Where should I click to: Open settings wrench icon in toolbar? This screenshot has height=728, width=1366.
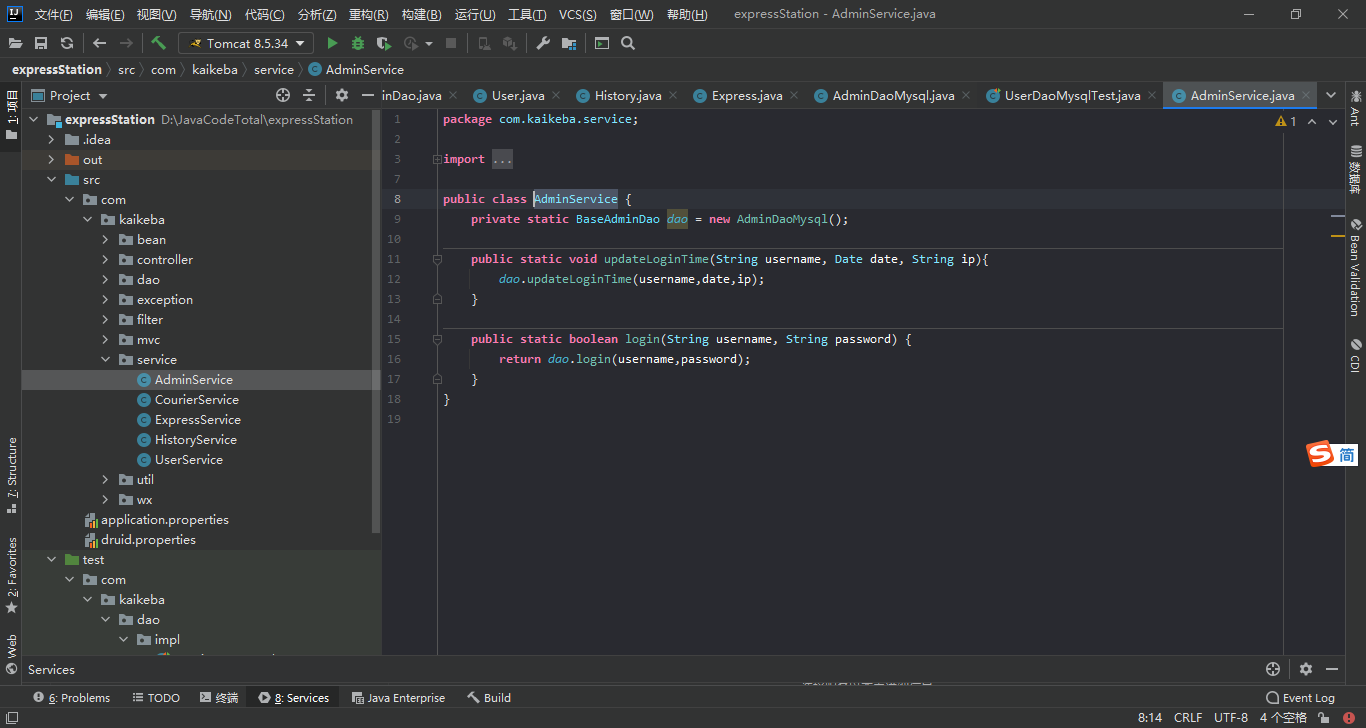(x=543, y=43)
